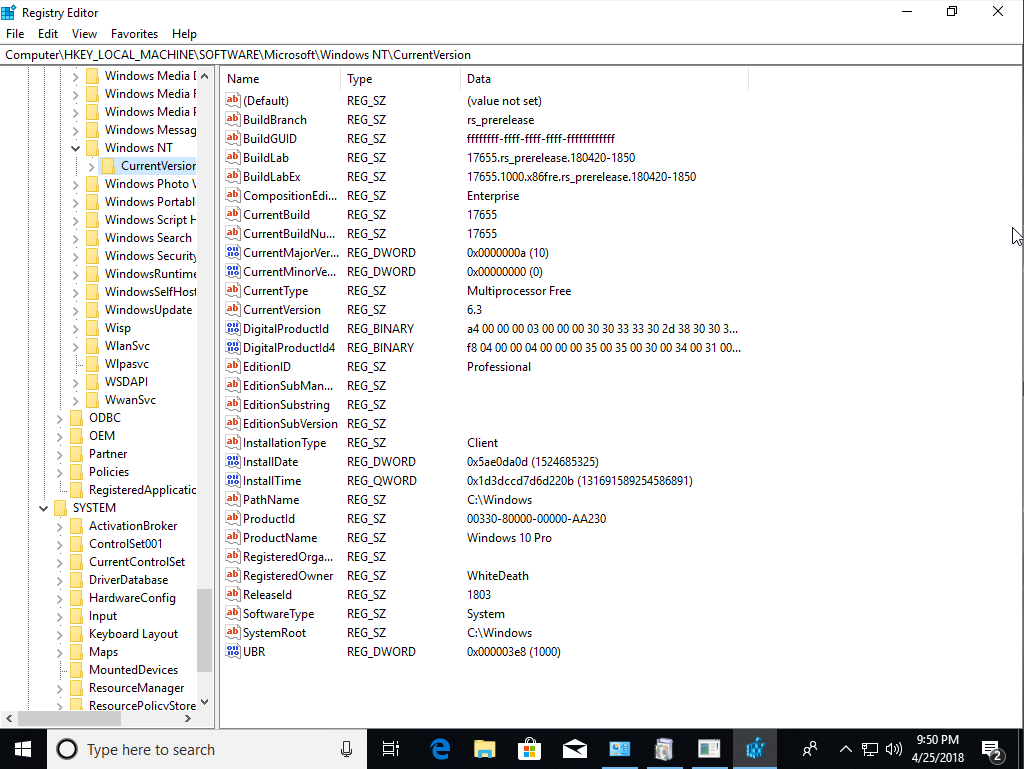
Task: Expand the ODBC key
Action: click(x=60, y=418)
